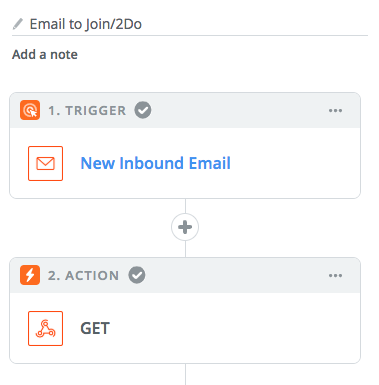Click the Webhooks app icon

tap(45, 328)
